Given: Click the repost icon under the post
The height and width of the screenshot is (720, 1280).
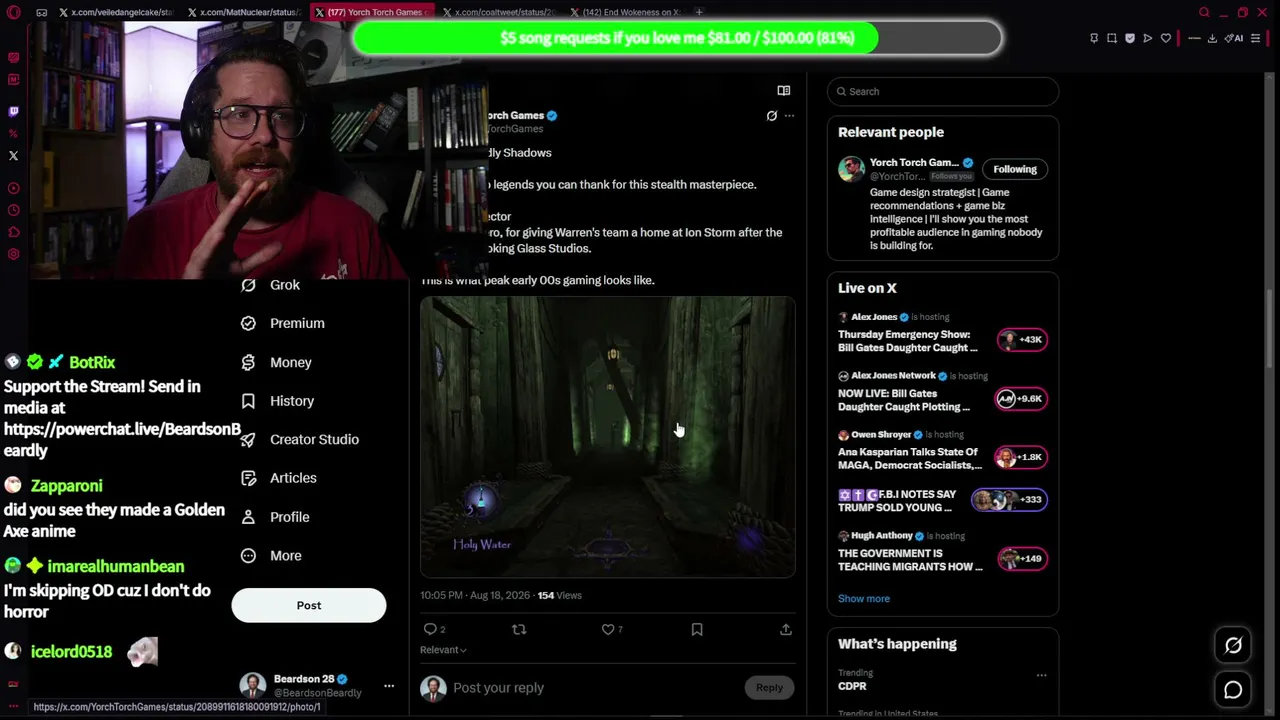Looking at the screenshot, I should pos(518,629).
